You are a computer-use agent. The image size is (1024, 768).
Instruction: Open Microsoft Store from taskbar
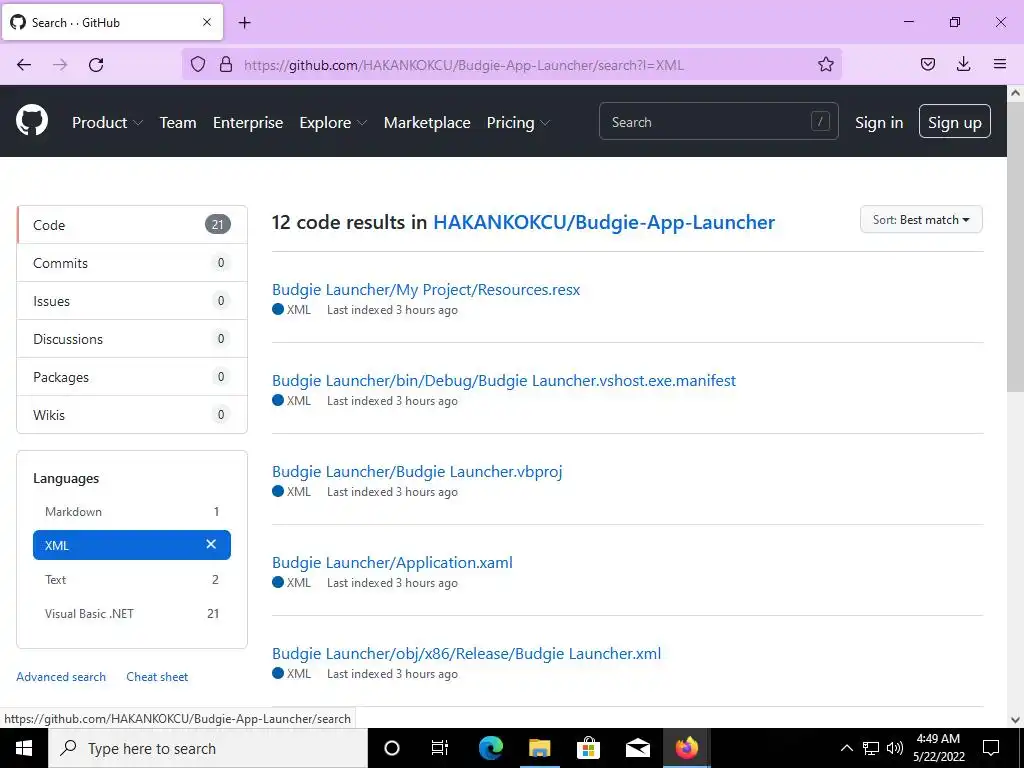(x=588, y=748)
